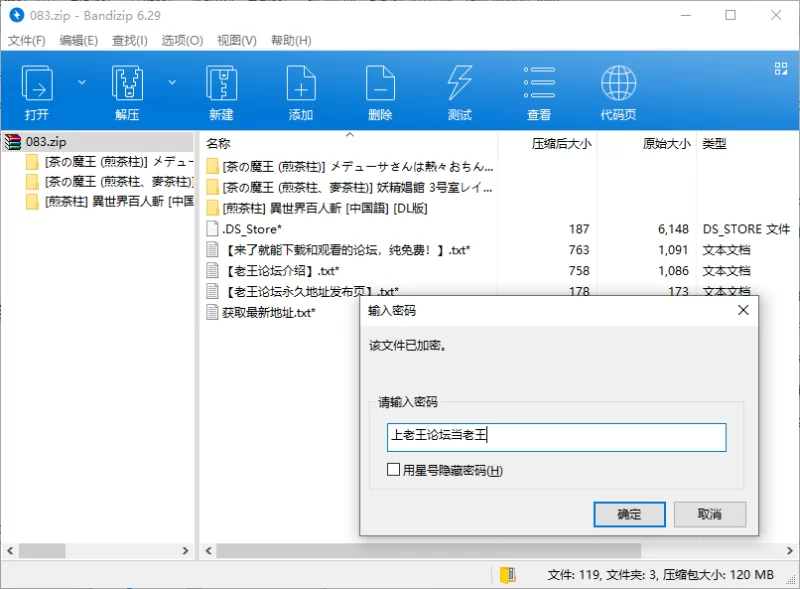Open the 编辑(E) menu
This screenshot has height=589, width=800.
click(79, 40)
